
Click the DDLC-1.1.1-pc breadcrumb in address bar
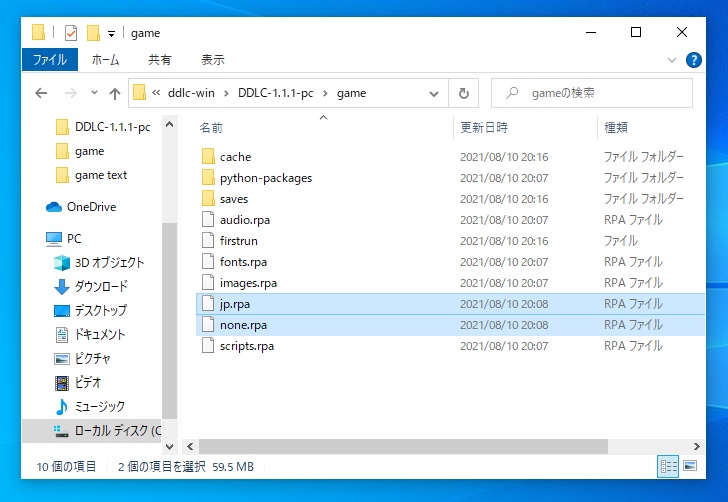coord(276,93)
